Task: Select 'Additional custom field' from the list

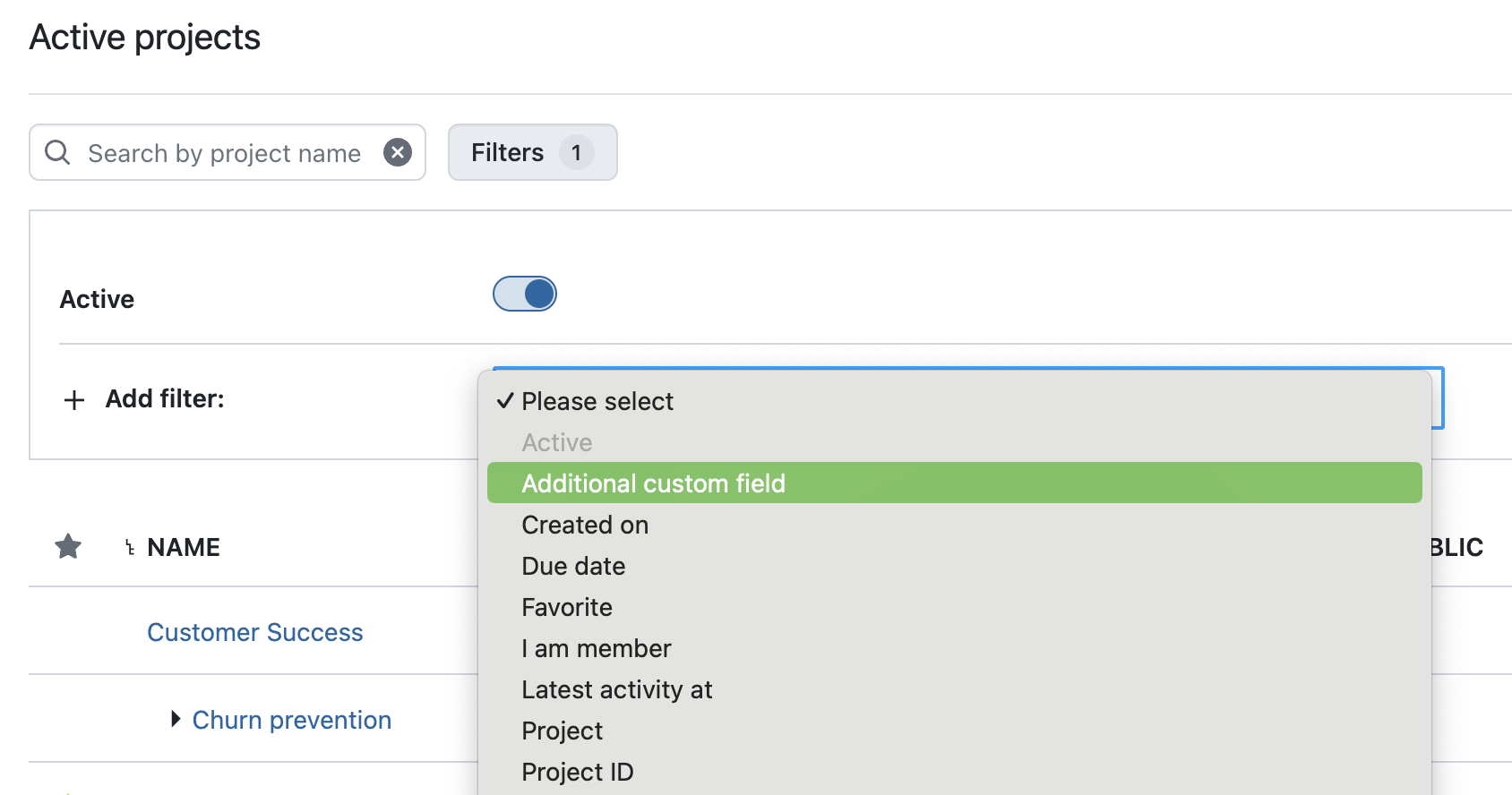Action: (x=653, y=483)
